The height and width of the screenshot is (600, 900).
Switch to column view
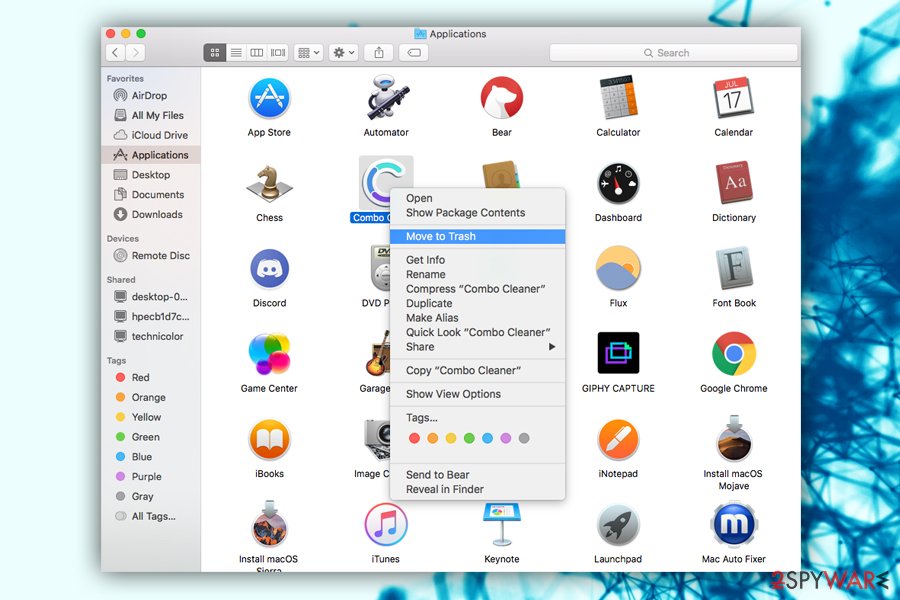coord(257,53)
